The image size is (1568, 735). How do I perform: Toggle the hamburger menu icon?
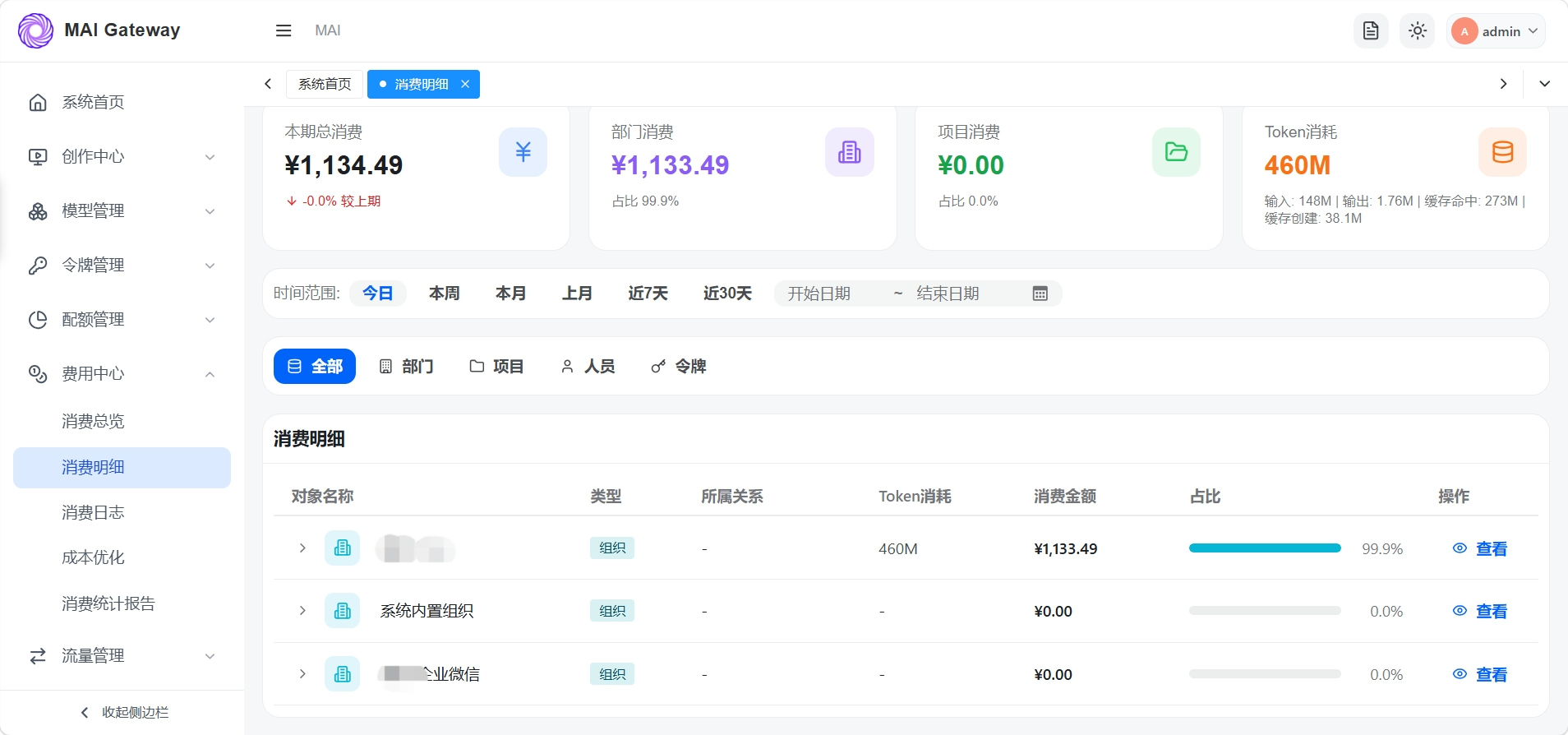point(284,30)
